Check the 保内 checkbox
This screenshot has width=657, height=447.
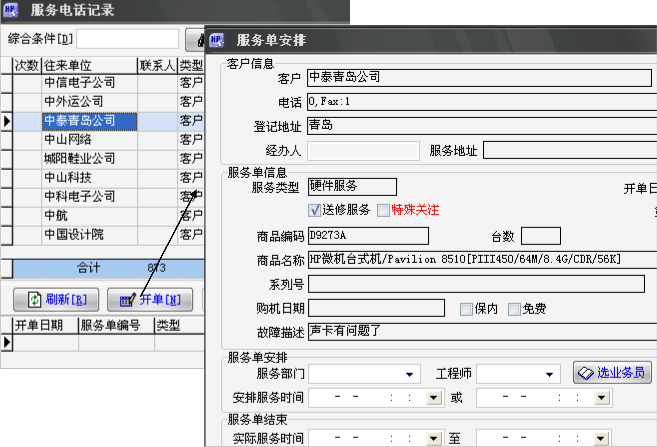pyautogui.click(x=466, y=309)
